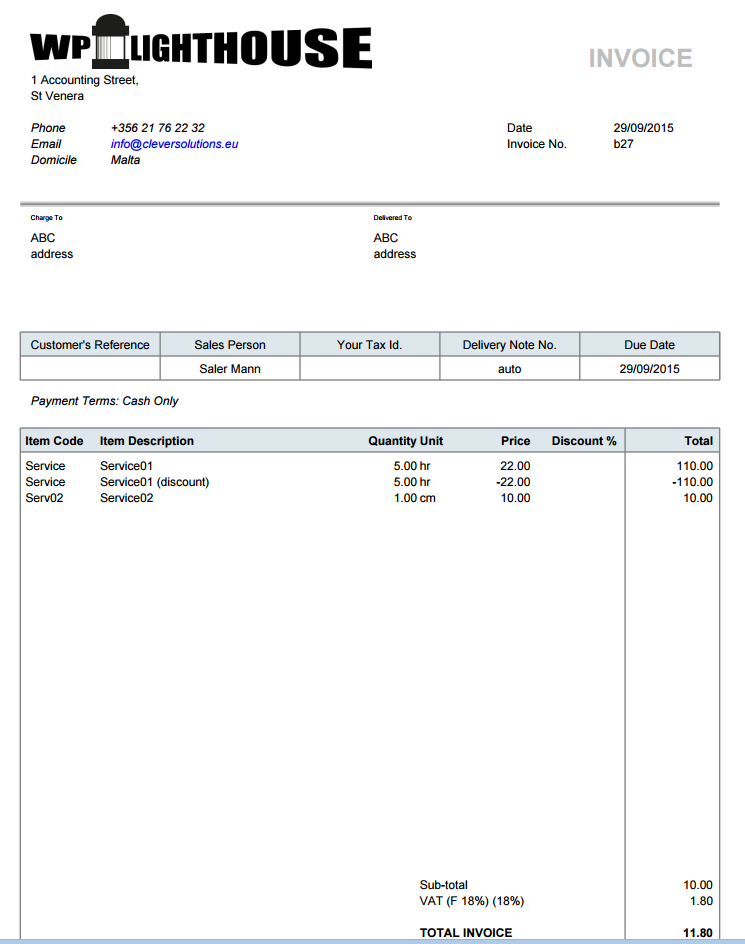Image resolution: width=745 pixels, height=944 pixels.
Task: Click the -110.00 total amount
Action: pos(692,482)
